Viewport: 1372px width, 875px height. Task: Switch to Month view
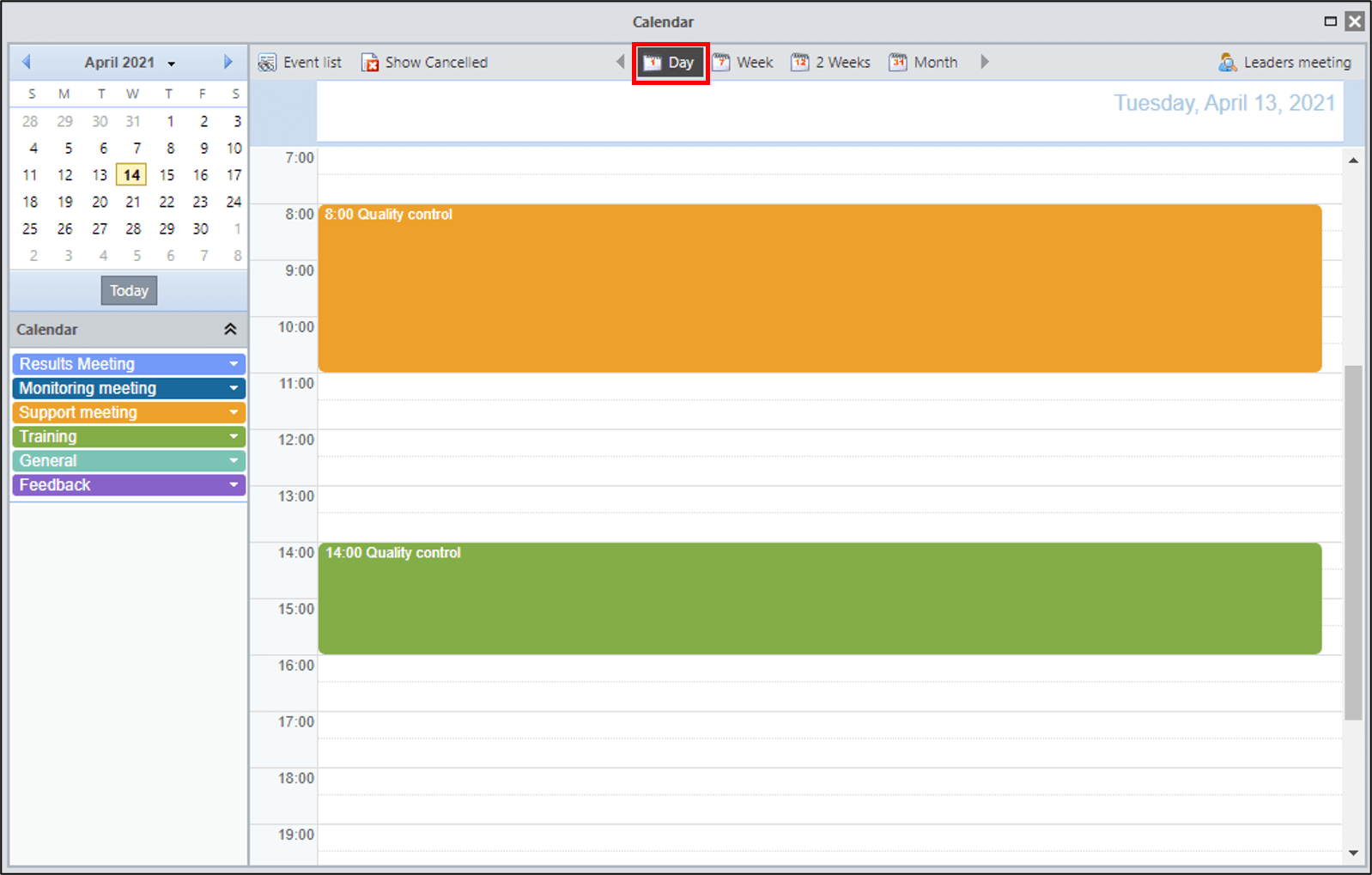tap(924, 63)
